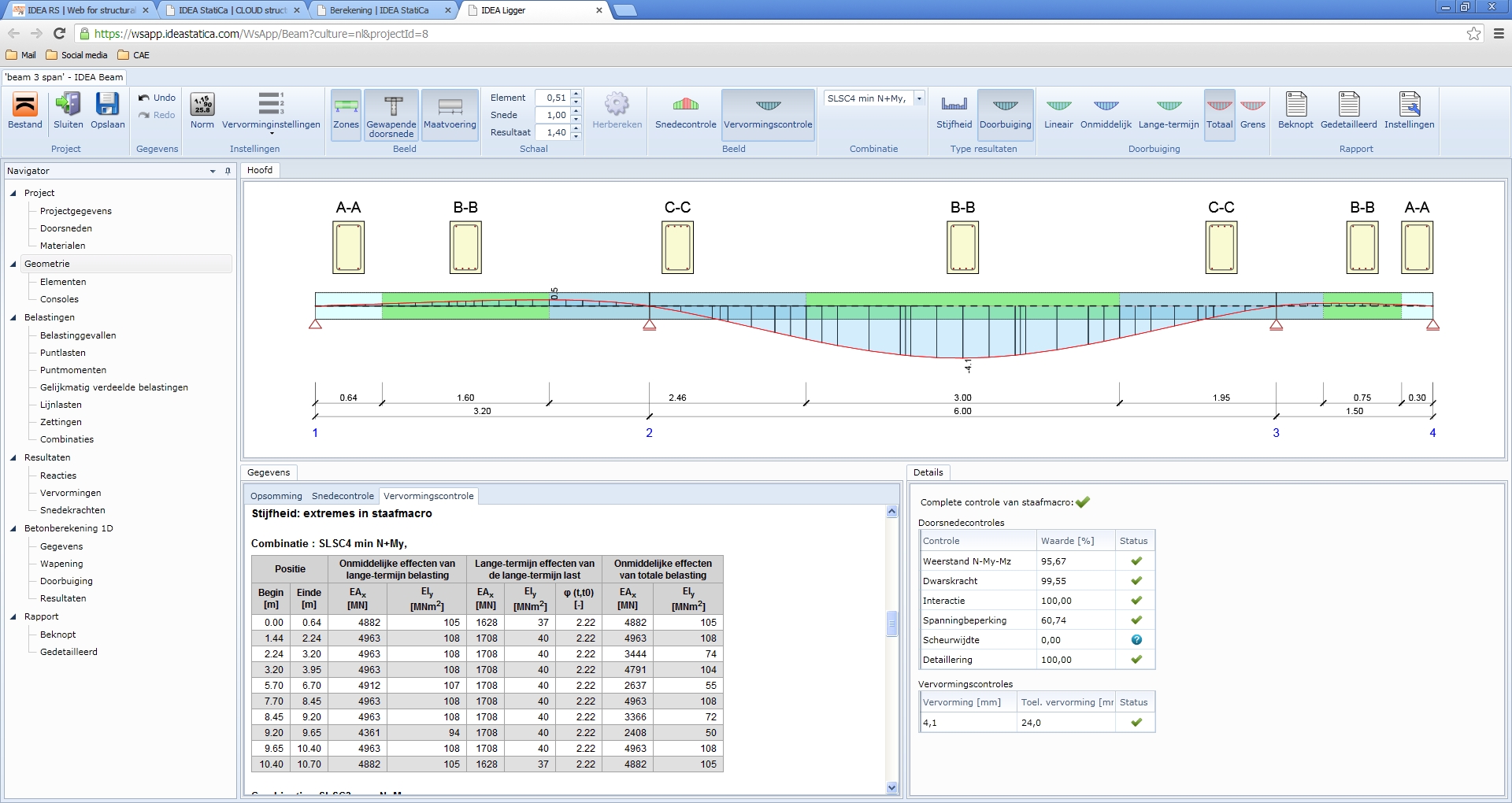Click the Undo button

[157, 98]
